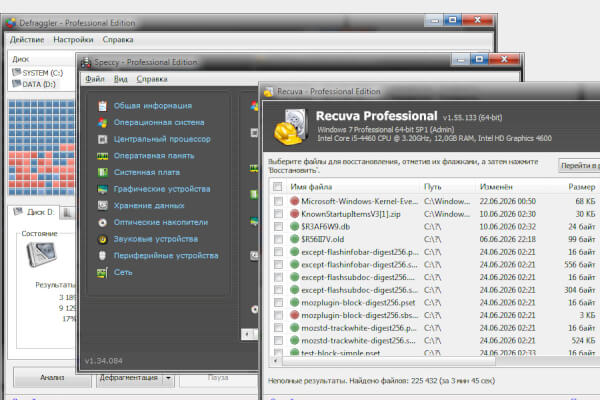Sort by Изменён column header
Screen dimensions: 600x400
pyautogui.click(x=496, y=187)
